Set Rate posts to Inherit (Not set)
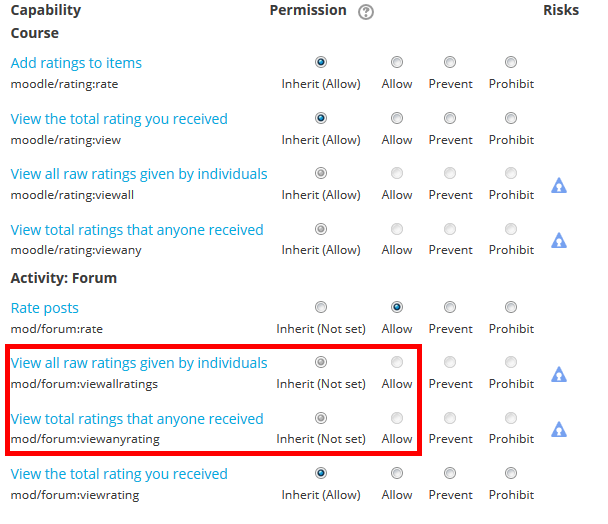The image size is (608, 524). click(x=321, y=307)
